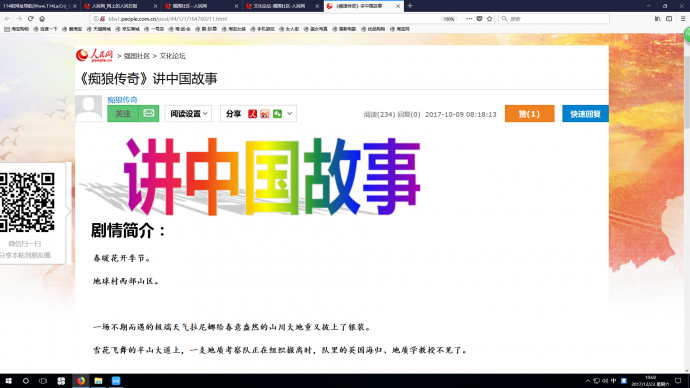Viewport: 690px width, 388px height.
Task: Reset the 150% zoom level badge
Action: click(448, 19)
